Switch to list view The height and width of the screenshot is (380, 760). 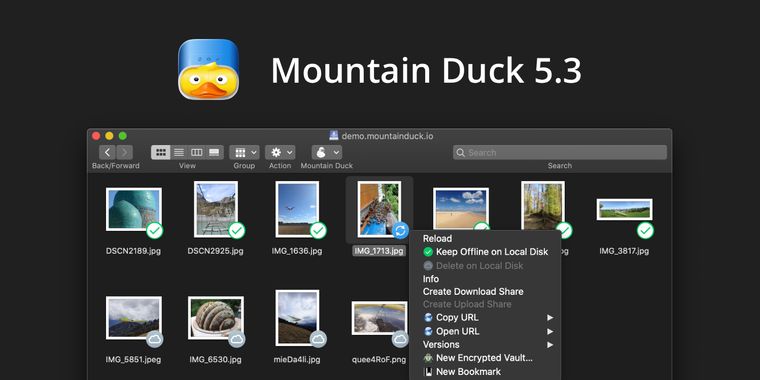[x=179, y=153]
